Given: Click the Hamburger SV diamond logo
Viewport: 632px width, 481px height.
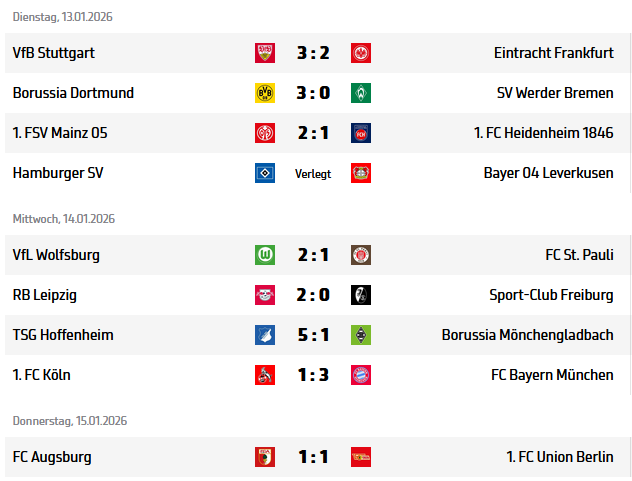Looking at the screenshot, I should tap(265, 173).
